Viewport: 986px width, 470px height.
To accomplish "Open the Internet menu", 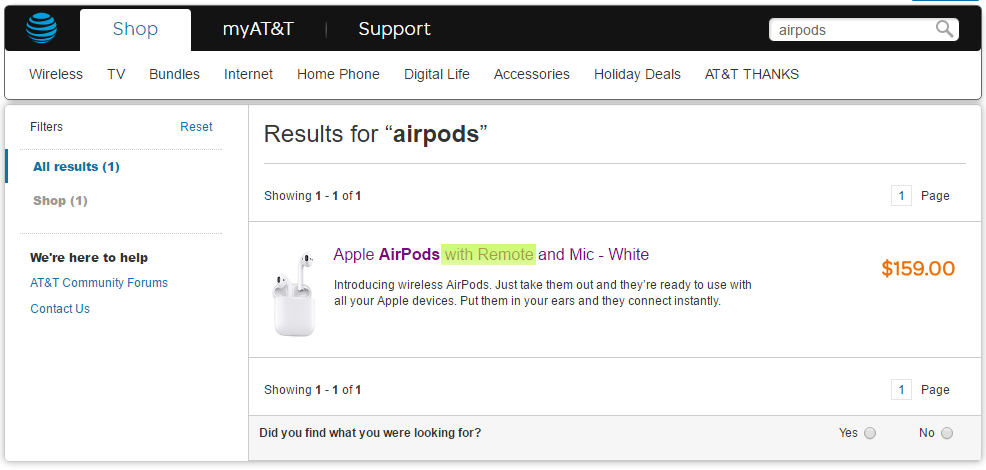I will click(x=248, y=74).
